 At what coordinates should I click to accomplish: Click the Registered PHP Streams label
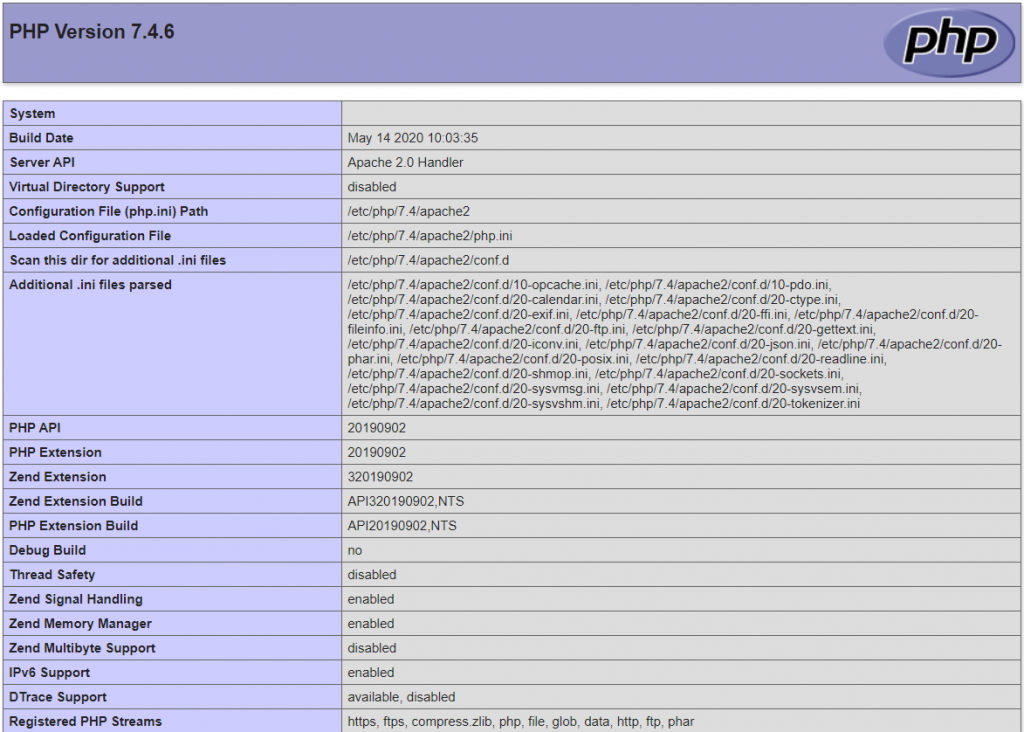(x=86, y=722)
